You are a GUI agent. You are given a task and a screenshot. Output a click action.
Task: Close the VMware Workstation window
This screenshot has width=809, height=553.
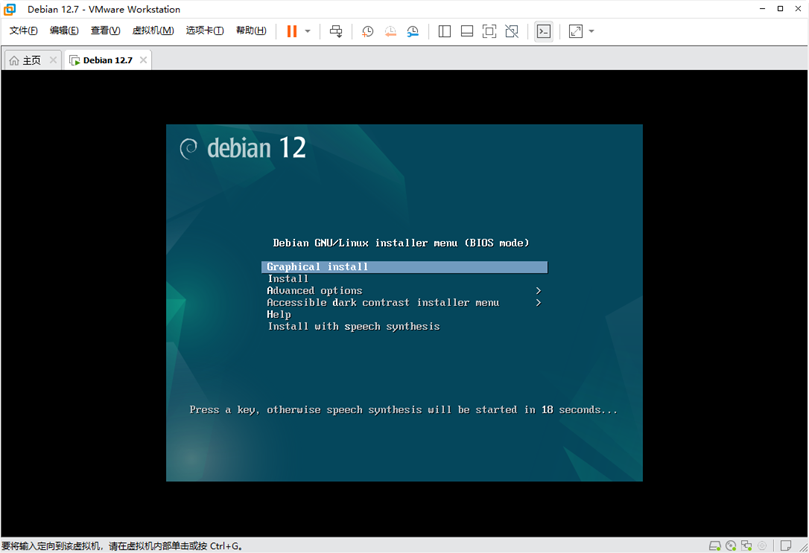(798, 9)
